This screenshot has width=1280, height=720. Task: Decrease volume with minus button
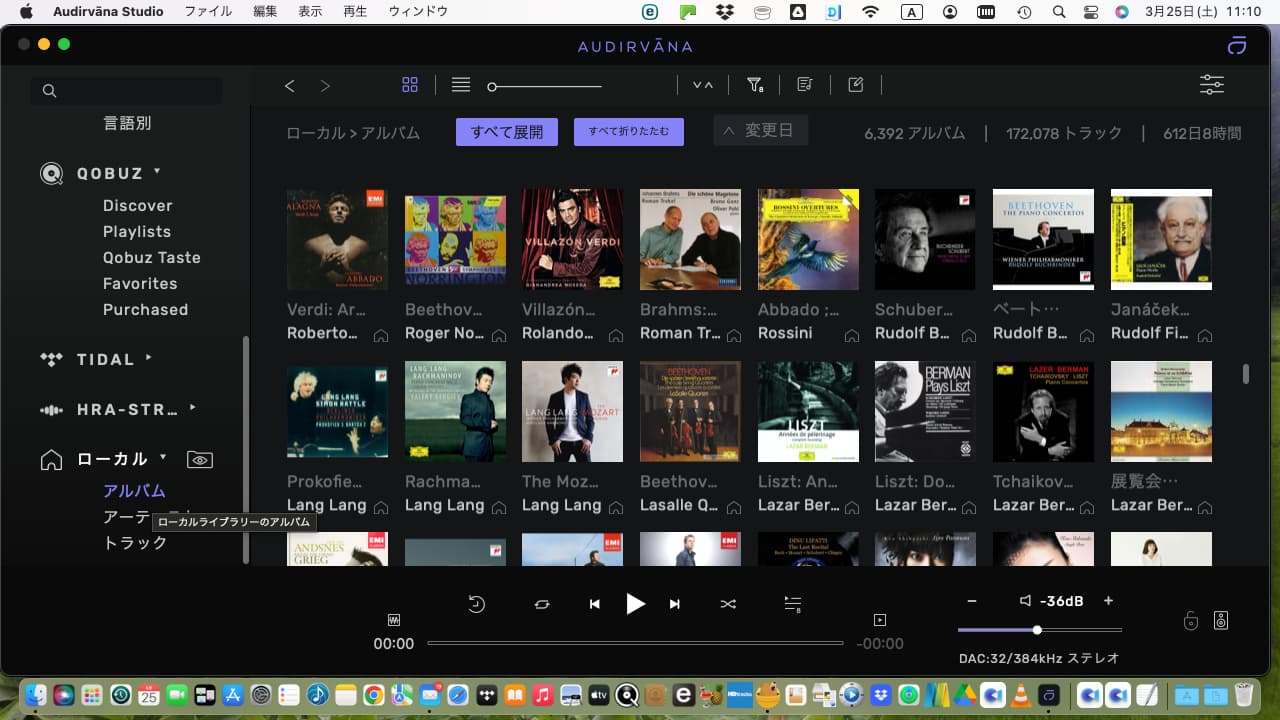[x=972, y=601]
